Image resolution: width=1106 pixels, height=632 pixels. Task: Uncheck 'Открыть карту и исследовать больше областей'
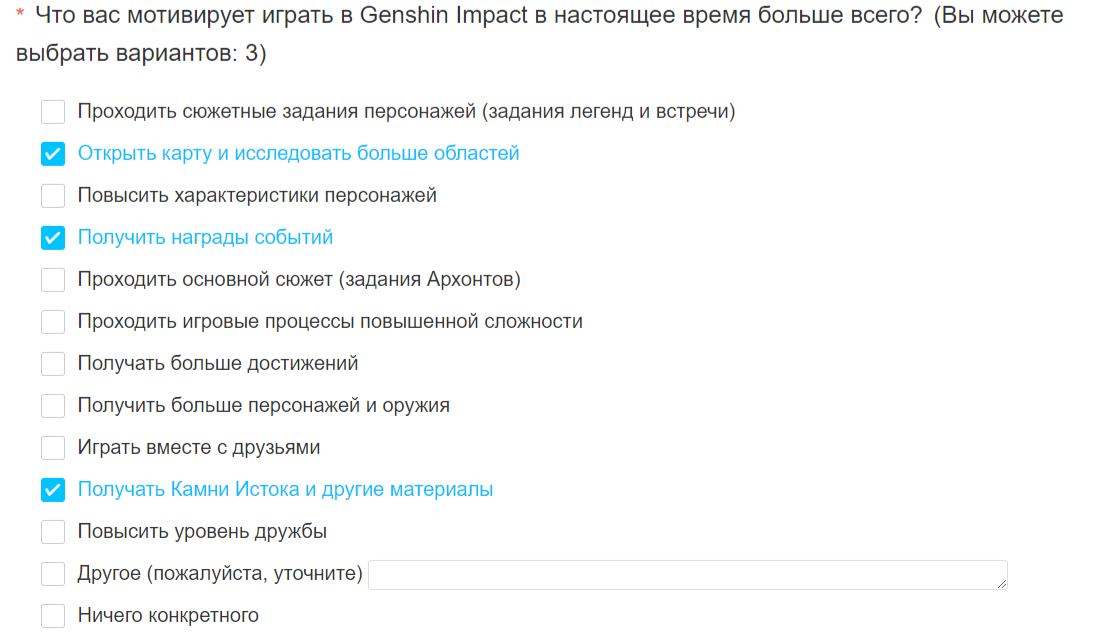click(53, 154)
